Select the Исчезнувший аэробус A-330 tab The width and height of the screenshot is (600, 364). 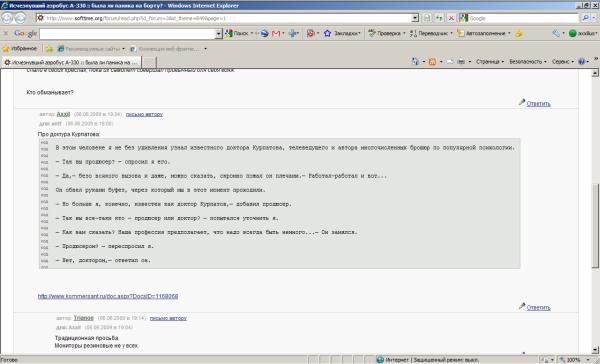tap(71, 62)
